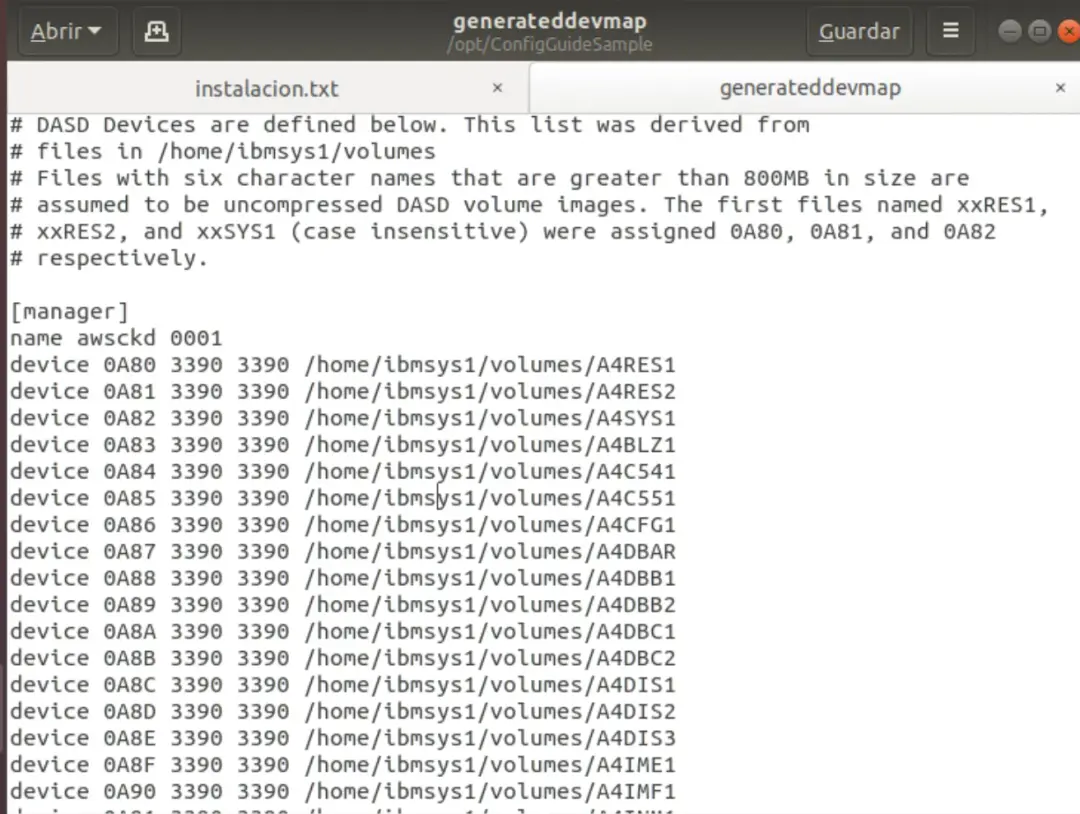Click the path ending in A4DBB2
This screenshot has width=1080, height=814.
point(490,605)
